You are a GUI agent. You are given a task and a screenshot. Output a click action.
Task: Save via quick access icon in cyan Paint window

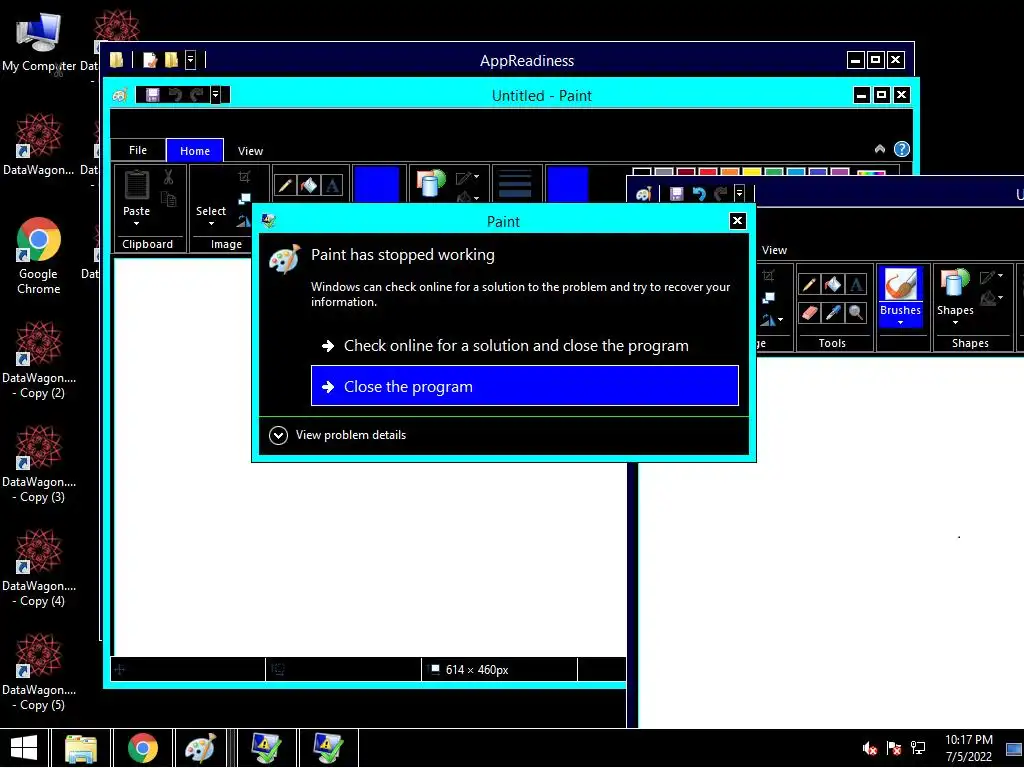click(x=152, y=95)
